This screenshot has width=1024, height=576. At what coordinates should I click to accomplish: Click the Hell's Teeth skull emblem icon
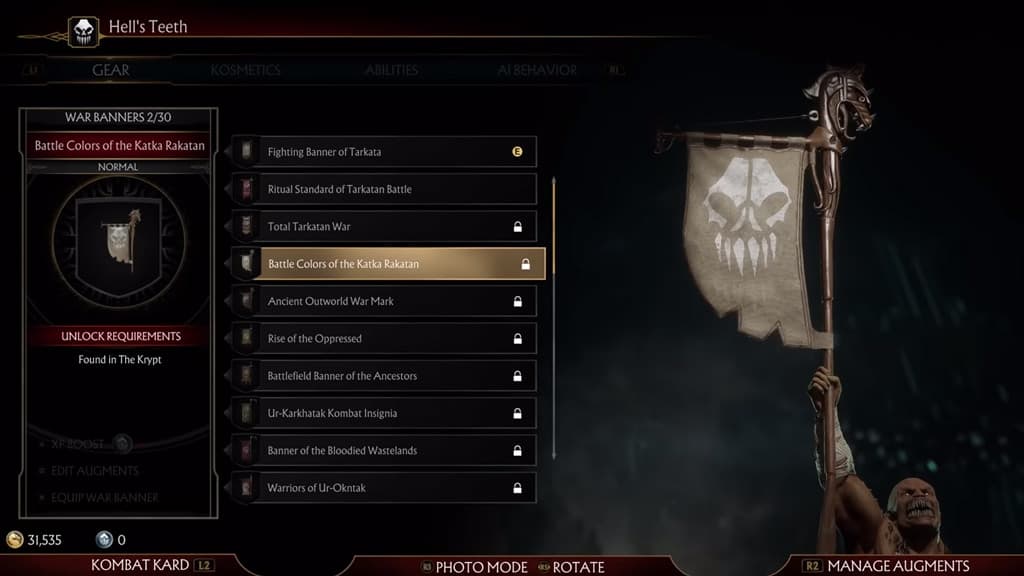(84, 31)
